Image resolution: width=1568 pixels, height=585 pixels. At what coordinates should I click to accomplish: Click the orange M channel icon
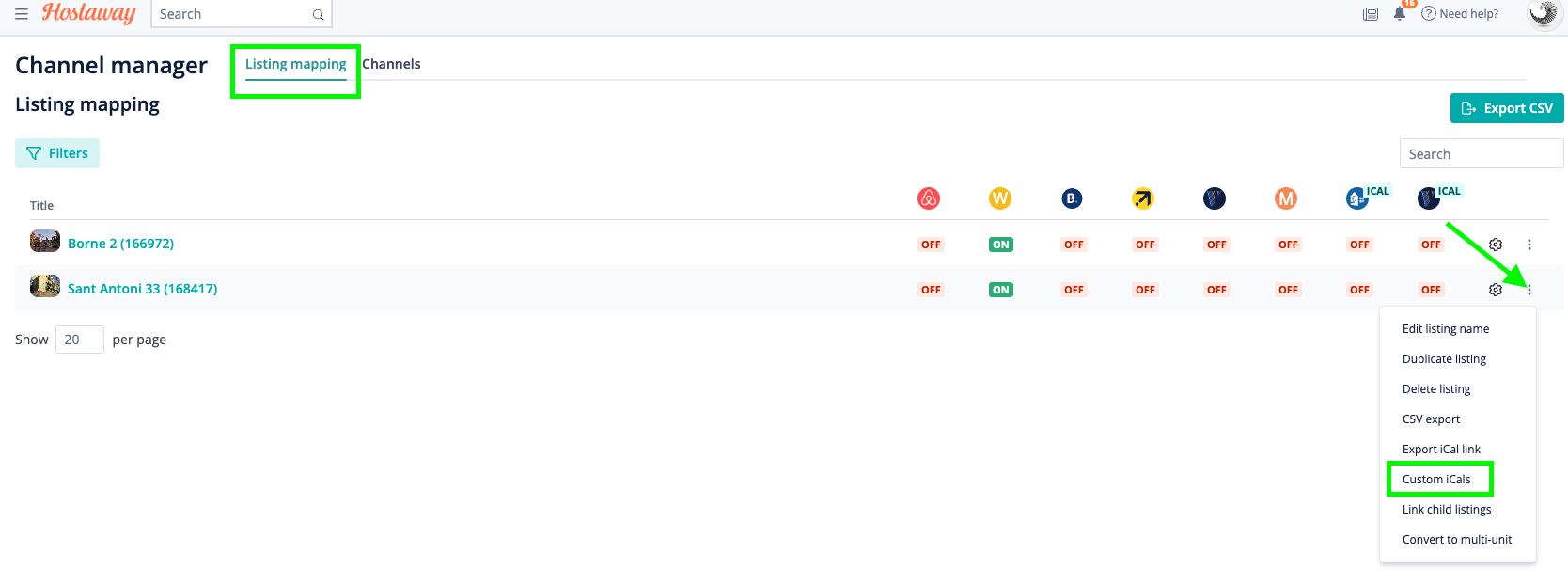(x=1286, y=198)
